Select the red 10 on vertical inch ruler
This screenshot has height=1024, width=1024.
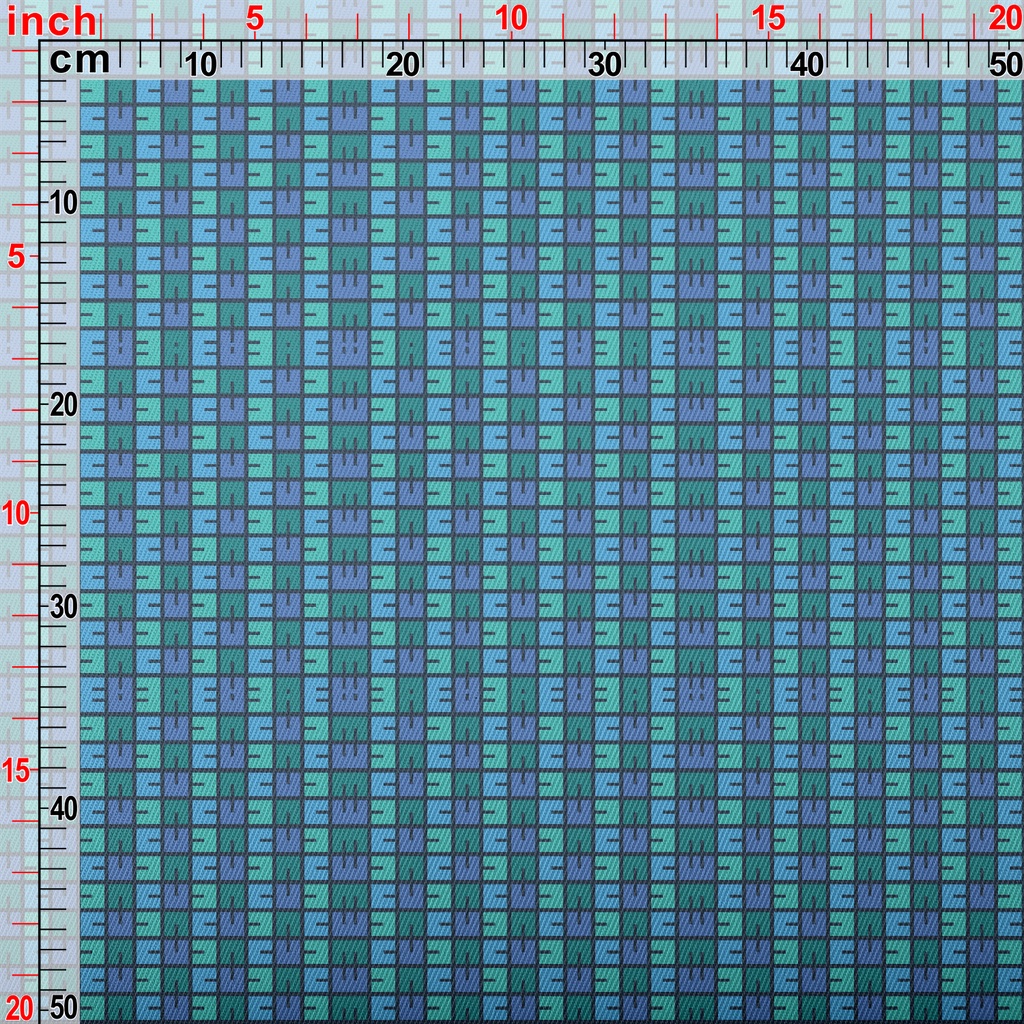click(x=16, y=514)
